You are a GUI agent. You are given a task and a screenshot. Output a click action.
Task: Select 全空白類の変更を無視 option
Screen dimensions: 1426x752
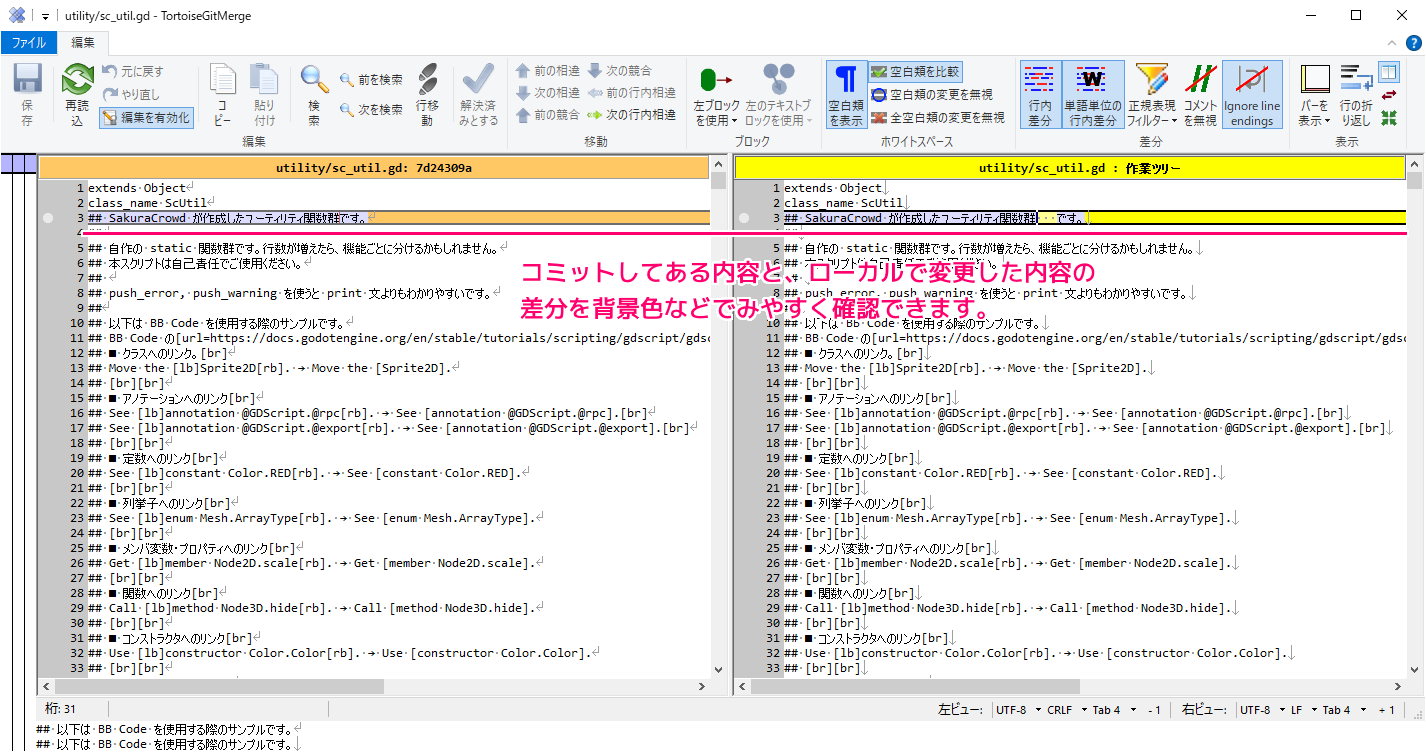pyautogui.click(x=938, y=118)
